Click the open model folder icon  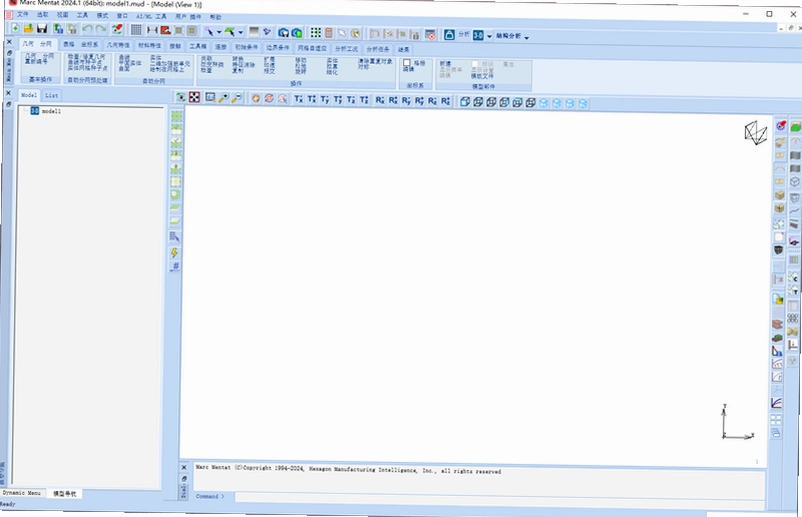click(28, 29)
